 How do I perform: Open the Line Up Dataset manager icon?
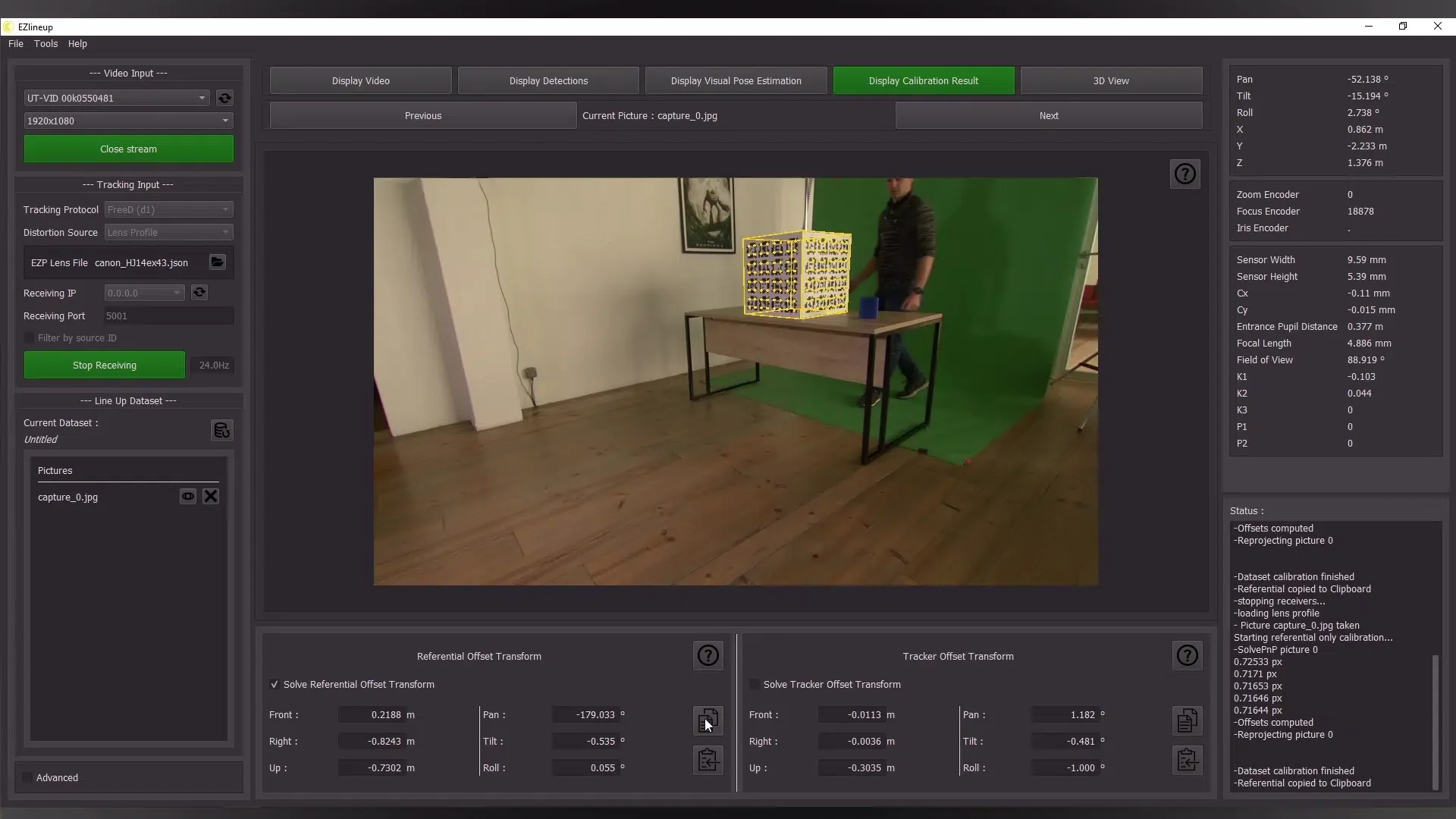coord(221,431)
